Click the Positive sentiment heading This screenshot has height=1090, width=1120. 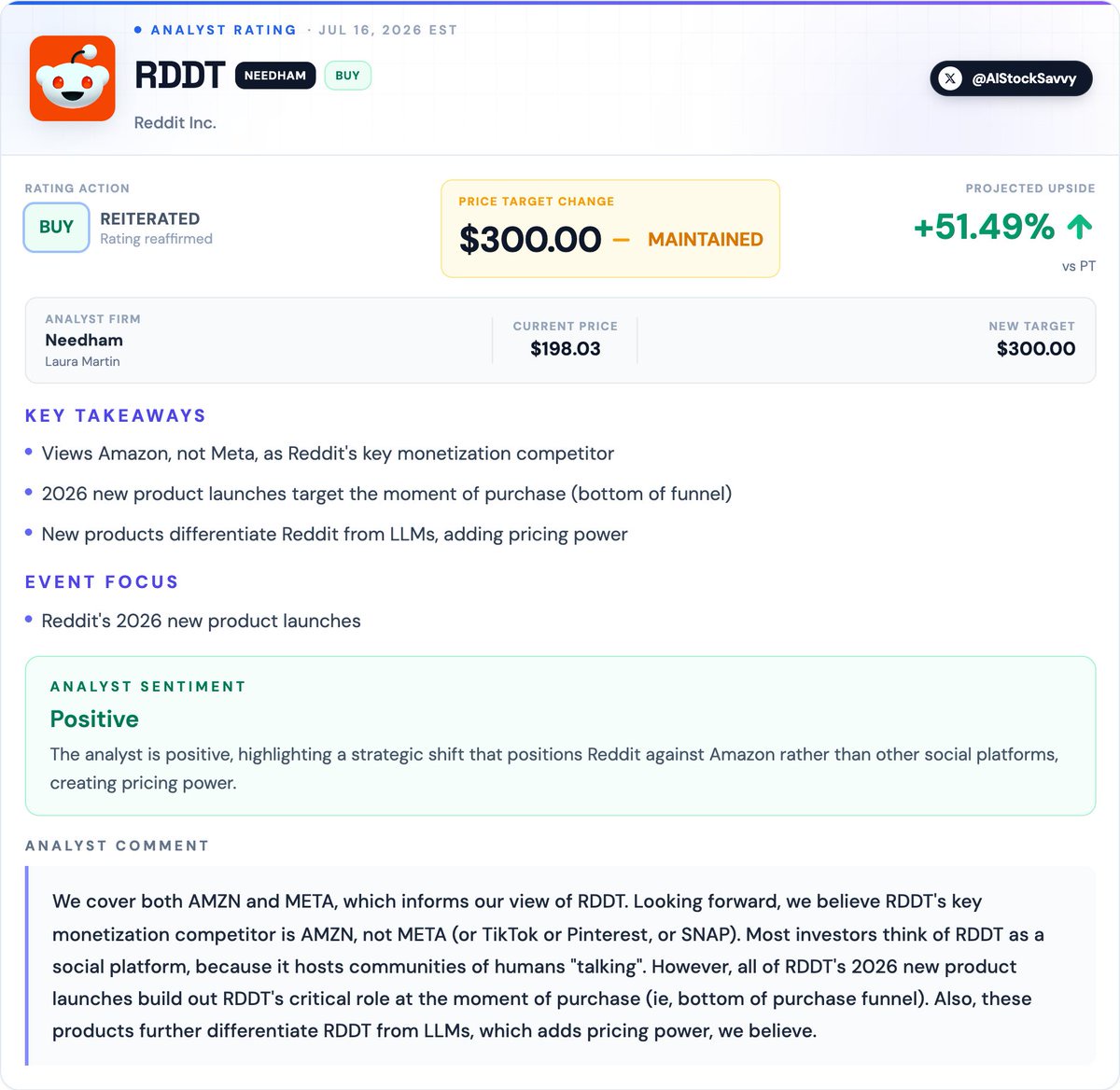tap(94, 719)
